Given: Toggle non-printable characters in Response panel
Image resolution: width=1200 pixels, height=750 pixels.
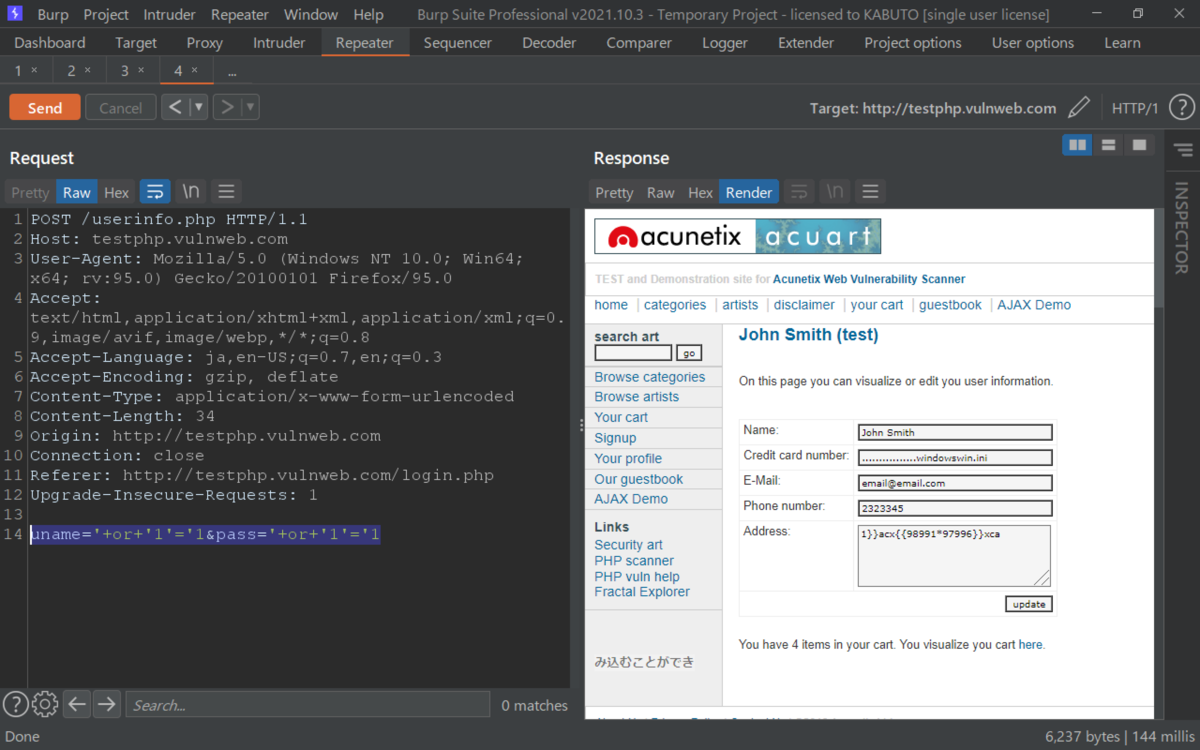Looking at the screenshot, I should 834,192.
